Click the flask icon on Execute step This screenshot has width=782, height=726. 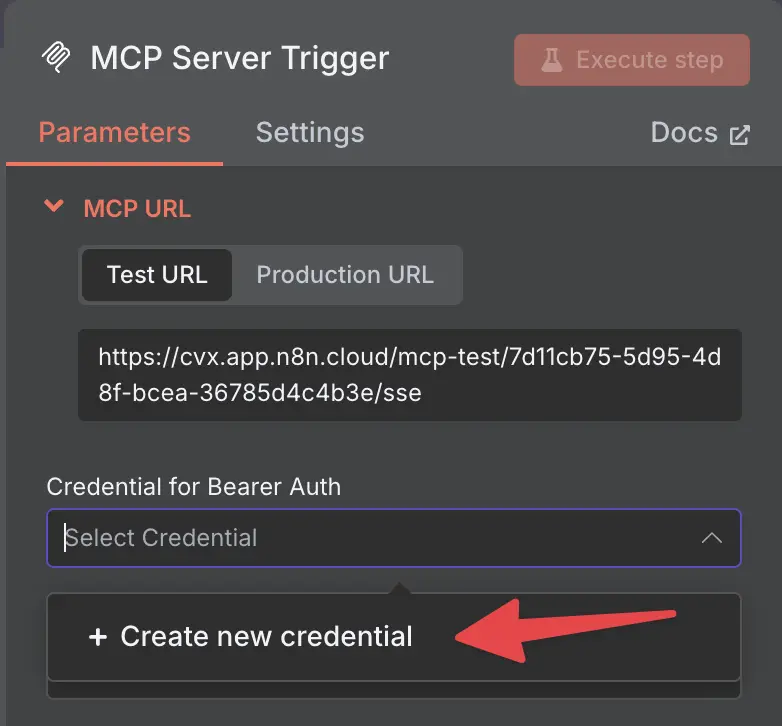[552, 60]
